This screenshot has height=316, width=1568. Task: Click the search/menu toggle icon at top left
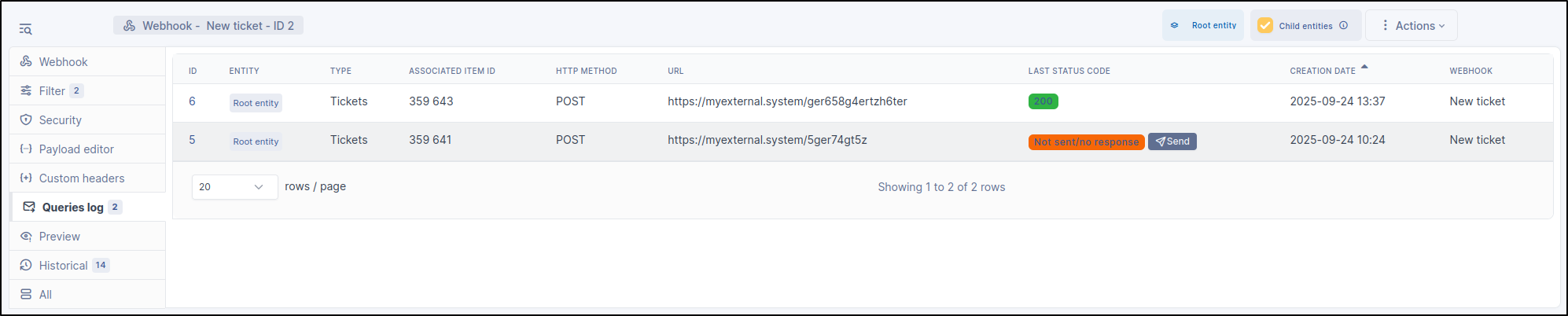[25, 29]
